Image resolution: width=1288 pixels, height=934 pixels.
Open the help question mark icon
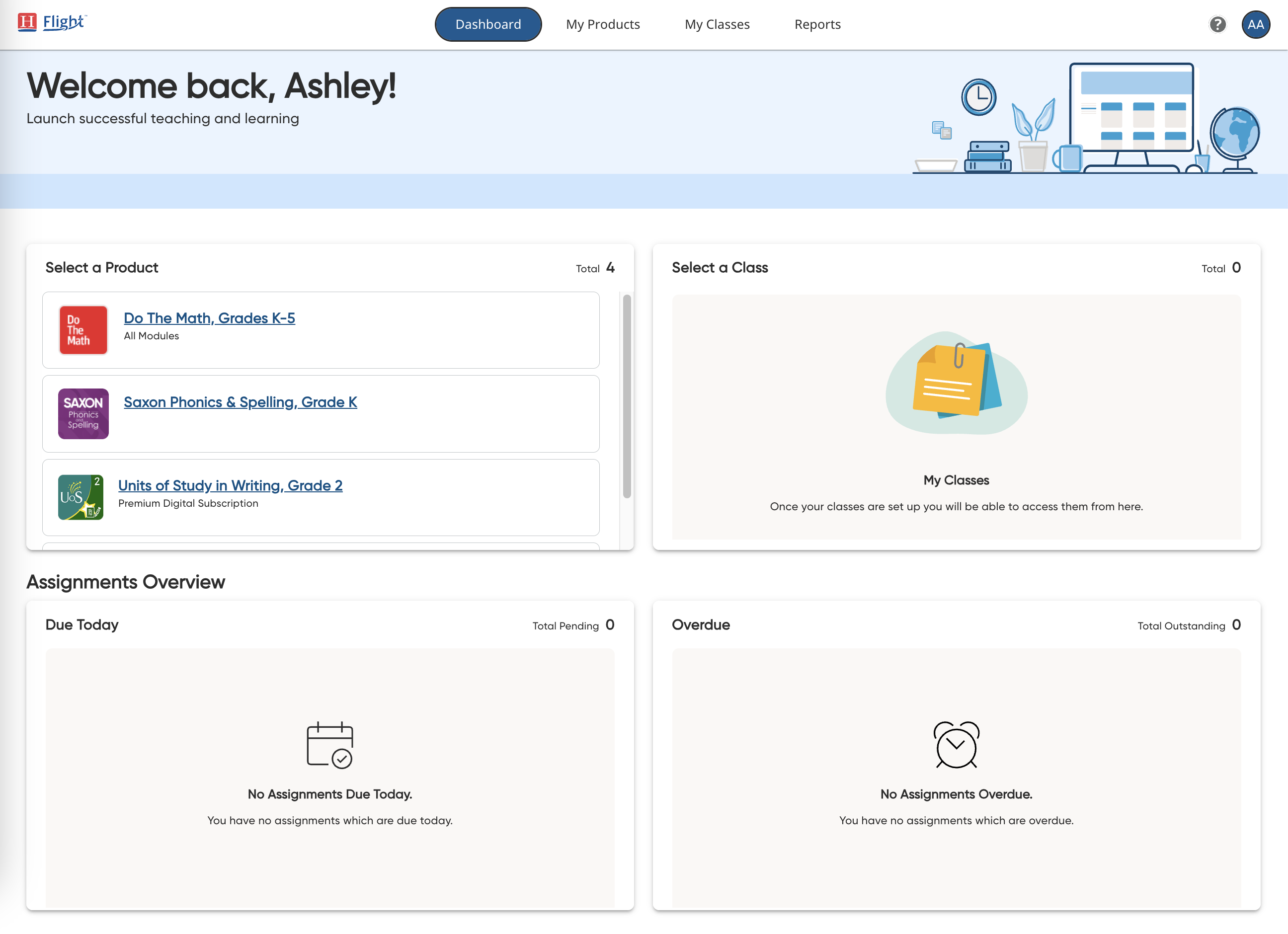[1217, 24]
